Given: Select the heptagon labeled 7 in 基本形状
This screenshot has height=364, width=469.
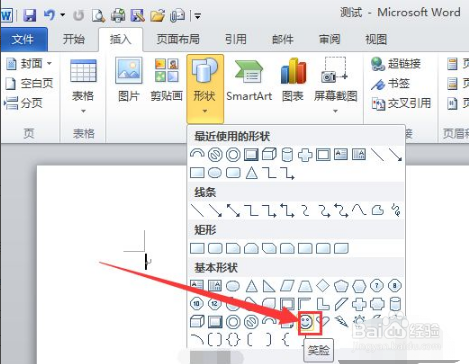Looking at the screenshot, I should click(x=377, y=286).
